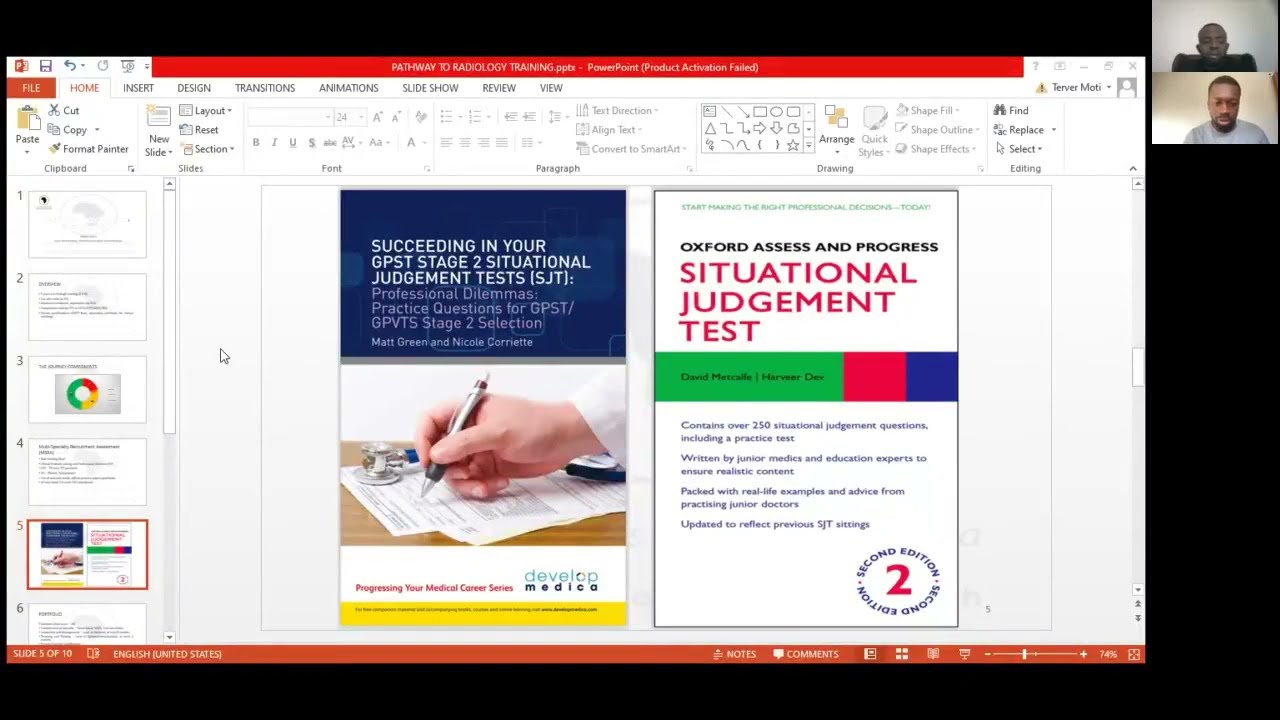Pick the Rectangle shape in gallery
This screenshot has width=1280, height=720.
(760, 111)
